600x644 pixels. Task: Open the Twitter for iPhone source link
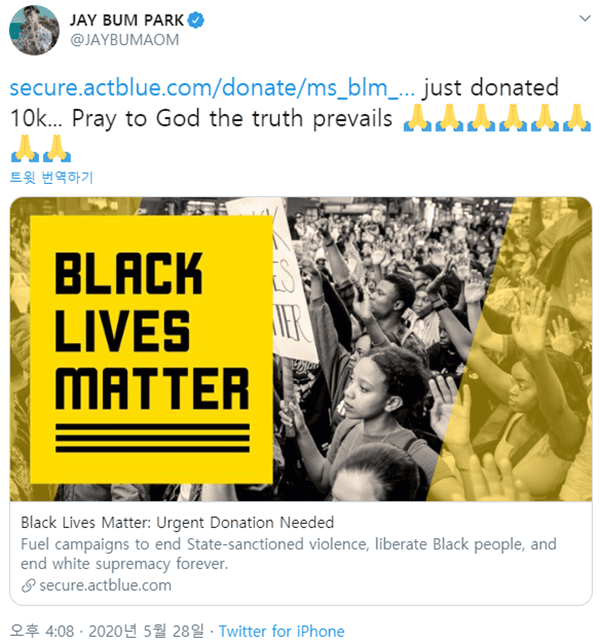(x=281, y=631)
